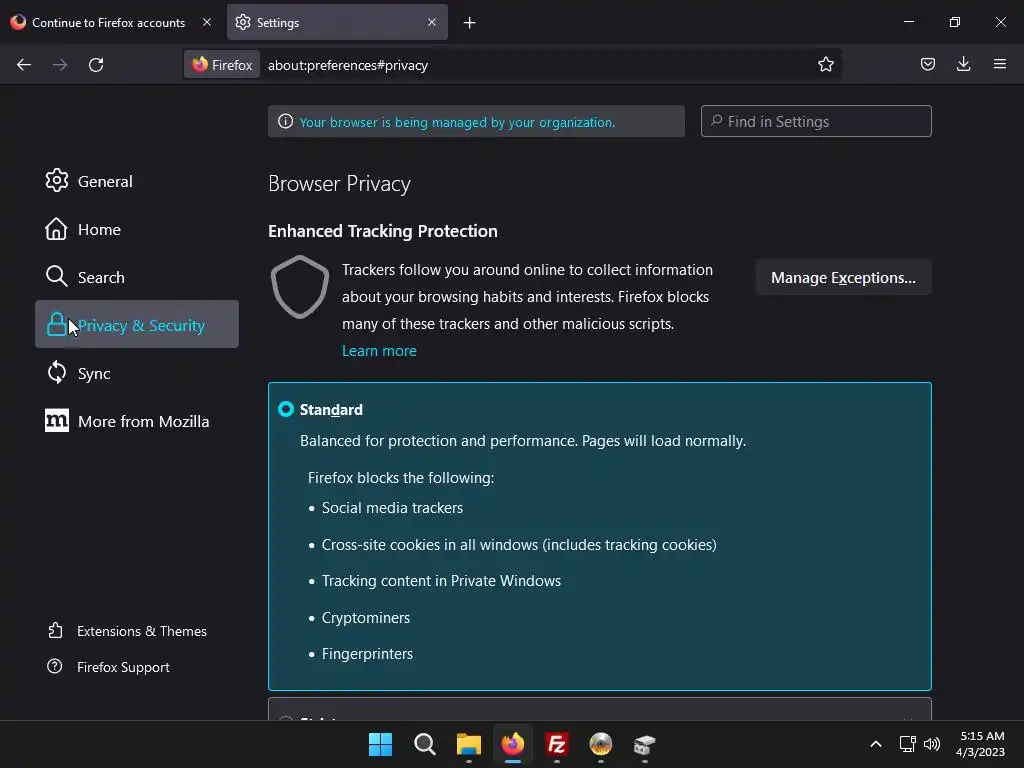Open the clock showing 5:15 AM

980,744
